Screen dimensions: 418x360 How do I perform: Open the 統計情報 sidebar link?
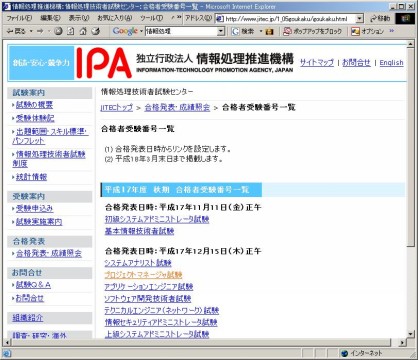click(31, 177)
